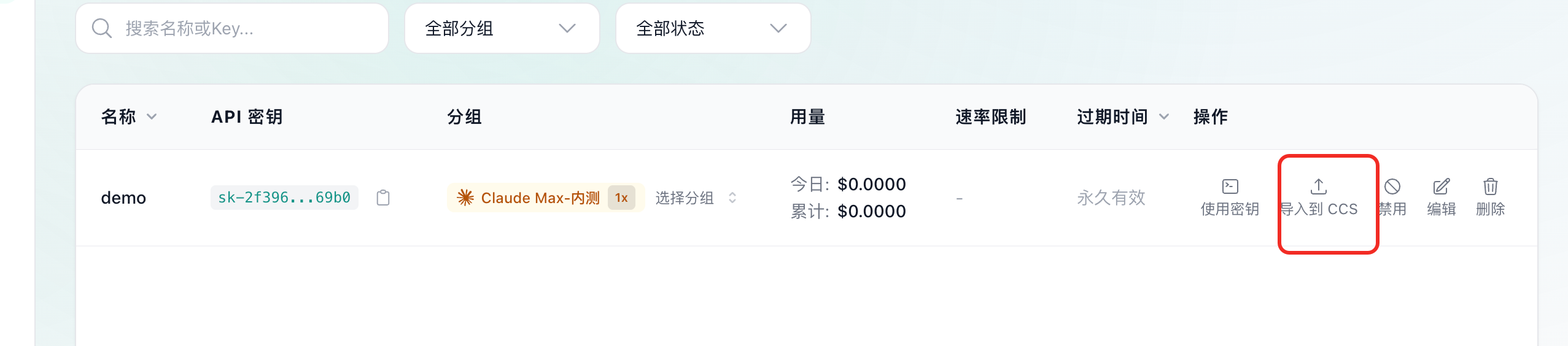Click the 使用密钥 terminal icon
The height and width of the screenshot is (346, 1568).
click(1230, 186)
